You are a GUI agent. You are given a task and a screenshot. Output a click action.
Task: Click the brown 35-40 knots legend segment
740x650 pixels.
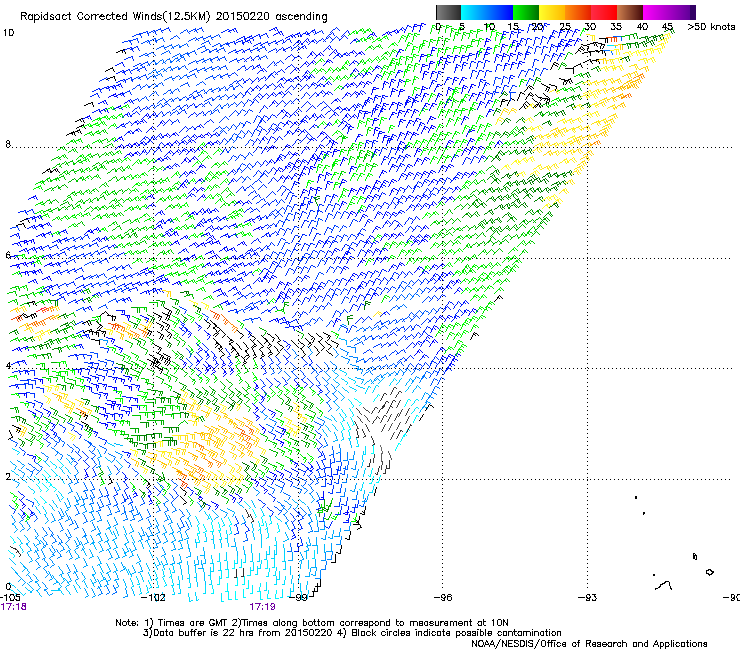630,12
